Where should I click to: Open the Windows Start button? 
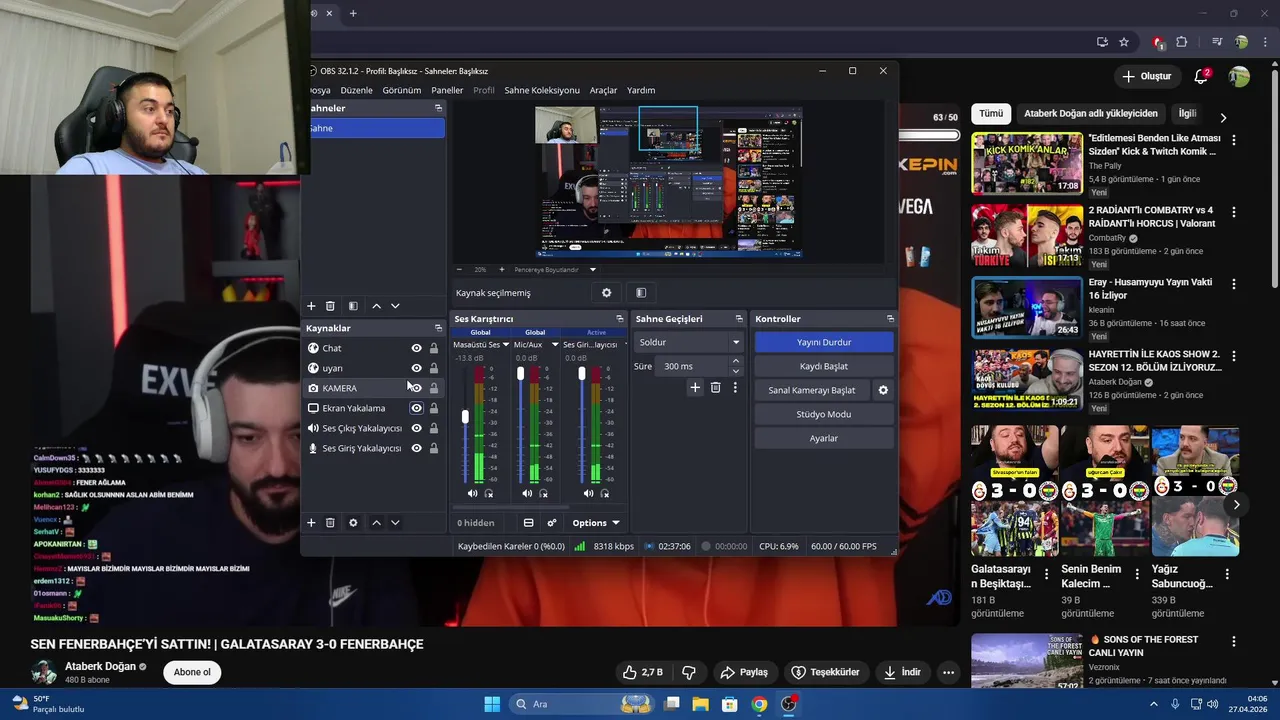coord(492,704)
